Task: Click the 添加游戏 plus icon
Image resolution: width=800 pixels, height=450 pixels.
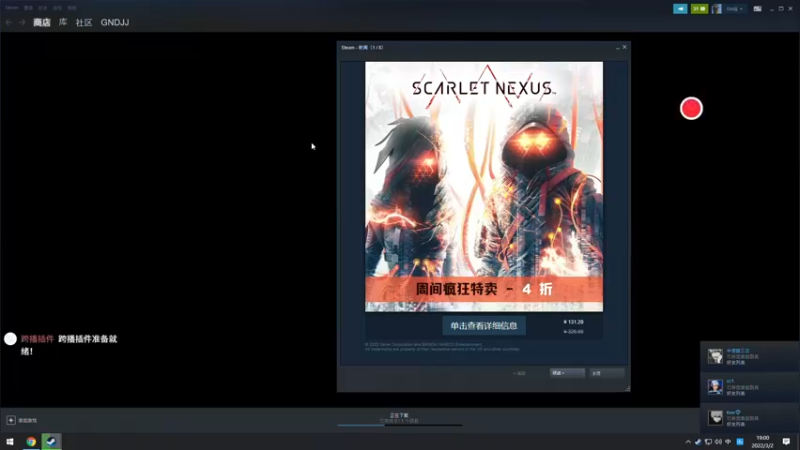Action: coord(11,420)
